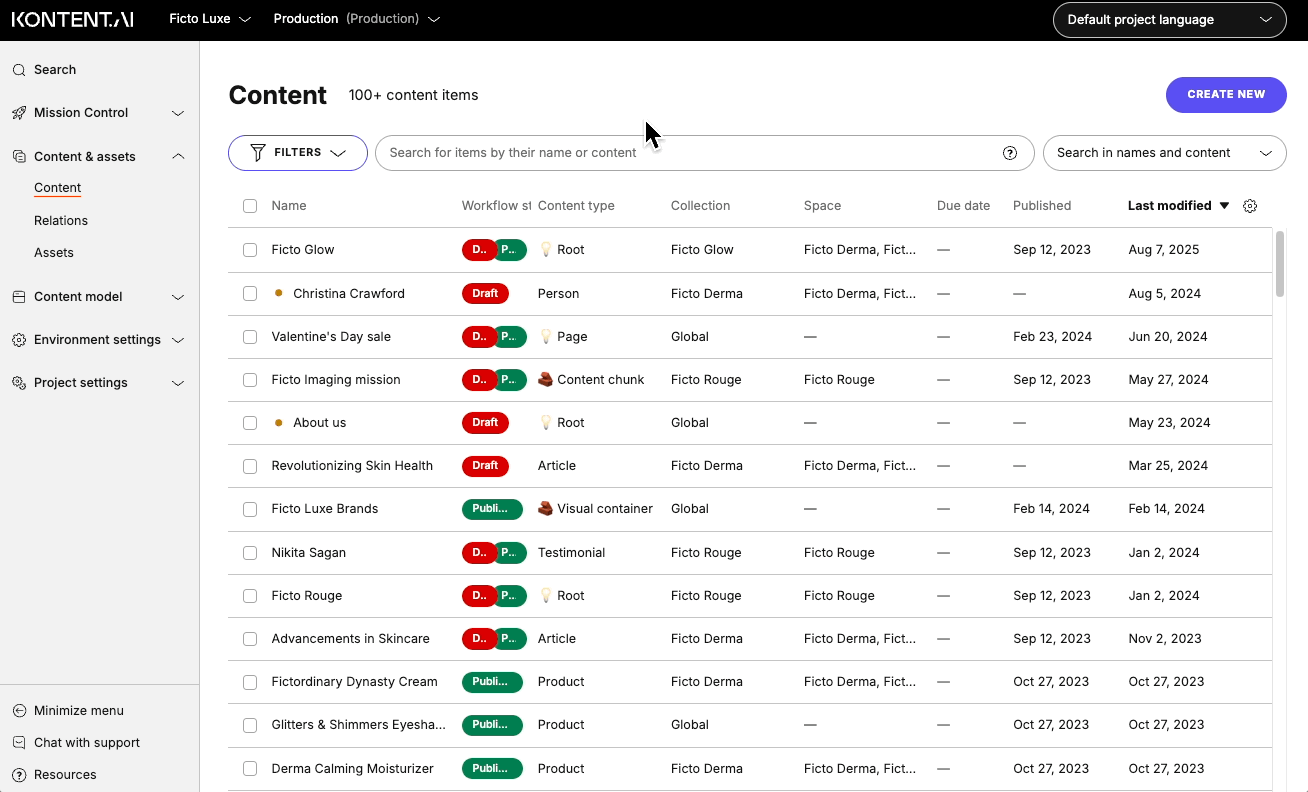The width and height of the screenshot is (1308, 792).
Task: Open the Revolutionizing Skin Health article
Action: pos(352,465)
